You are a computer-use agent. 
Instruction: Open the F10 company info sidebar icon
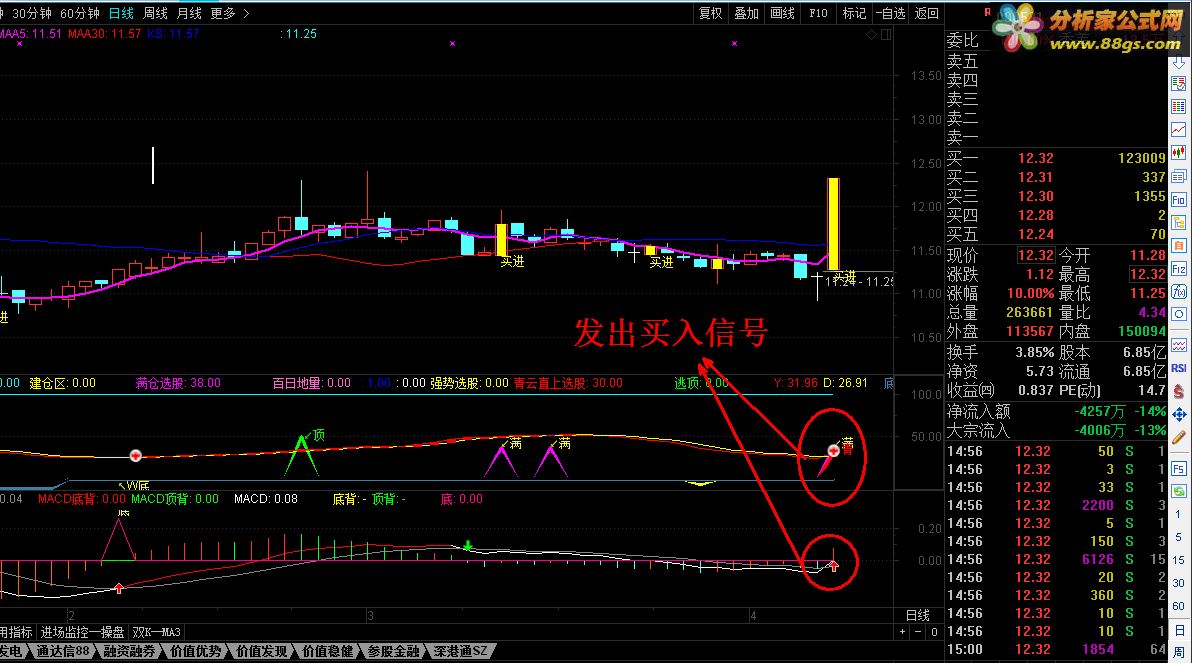pos(1178,200)
